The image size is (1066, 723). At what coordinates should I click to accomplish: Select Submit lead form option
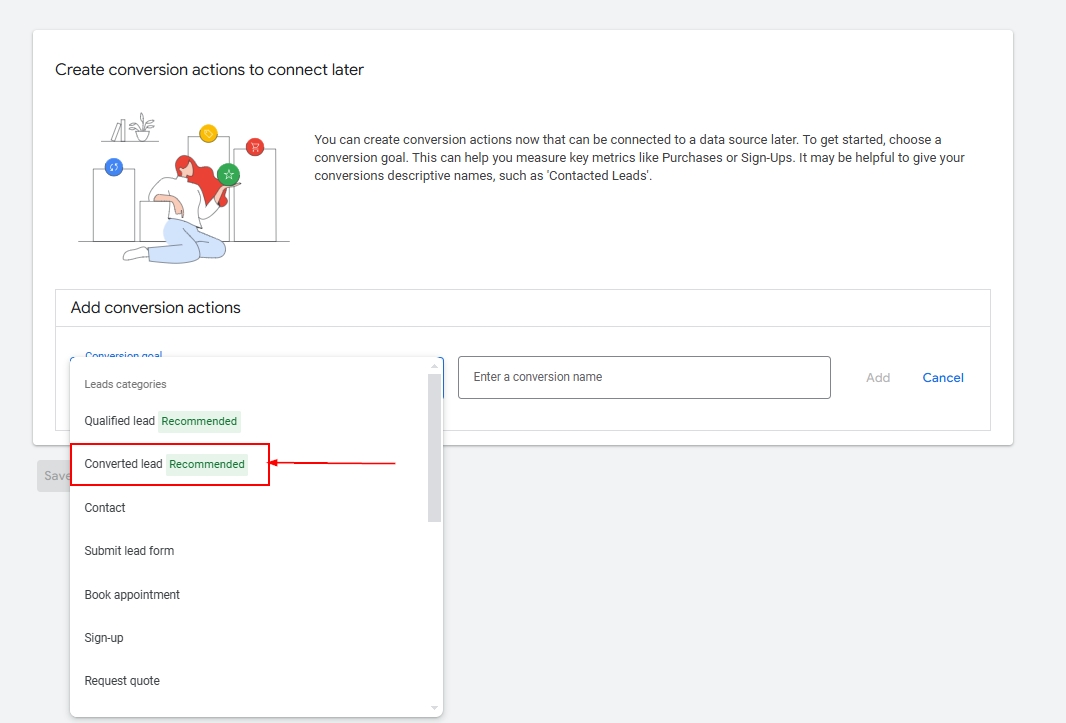coord(129,551)
